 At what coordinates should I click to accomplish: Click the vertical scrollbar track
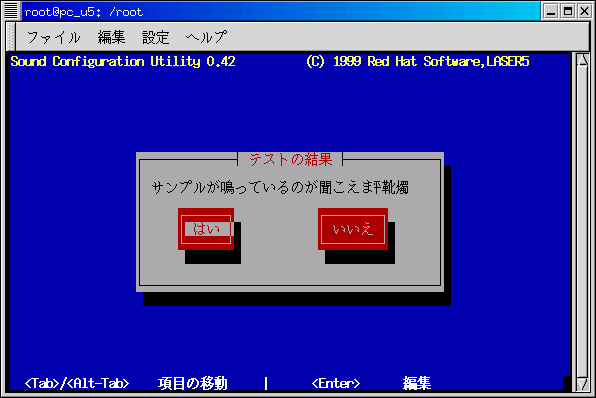coord(583,222)
